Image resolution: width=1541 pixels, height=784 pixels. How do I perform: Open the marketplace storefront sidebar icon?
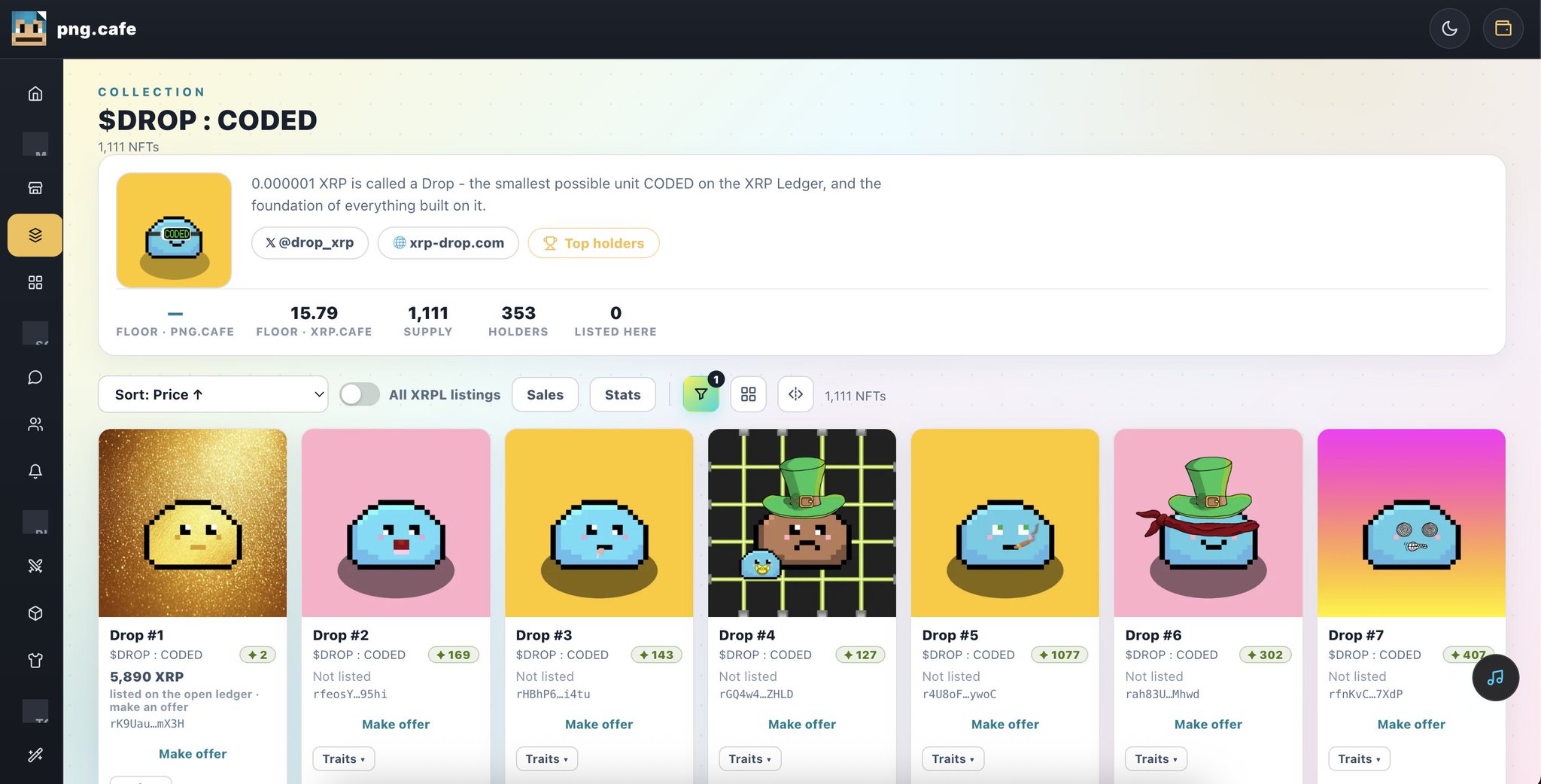point(35,187)
